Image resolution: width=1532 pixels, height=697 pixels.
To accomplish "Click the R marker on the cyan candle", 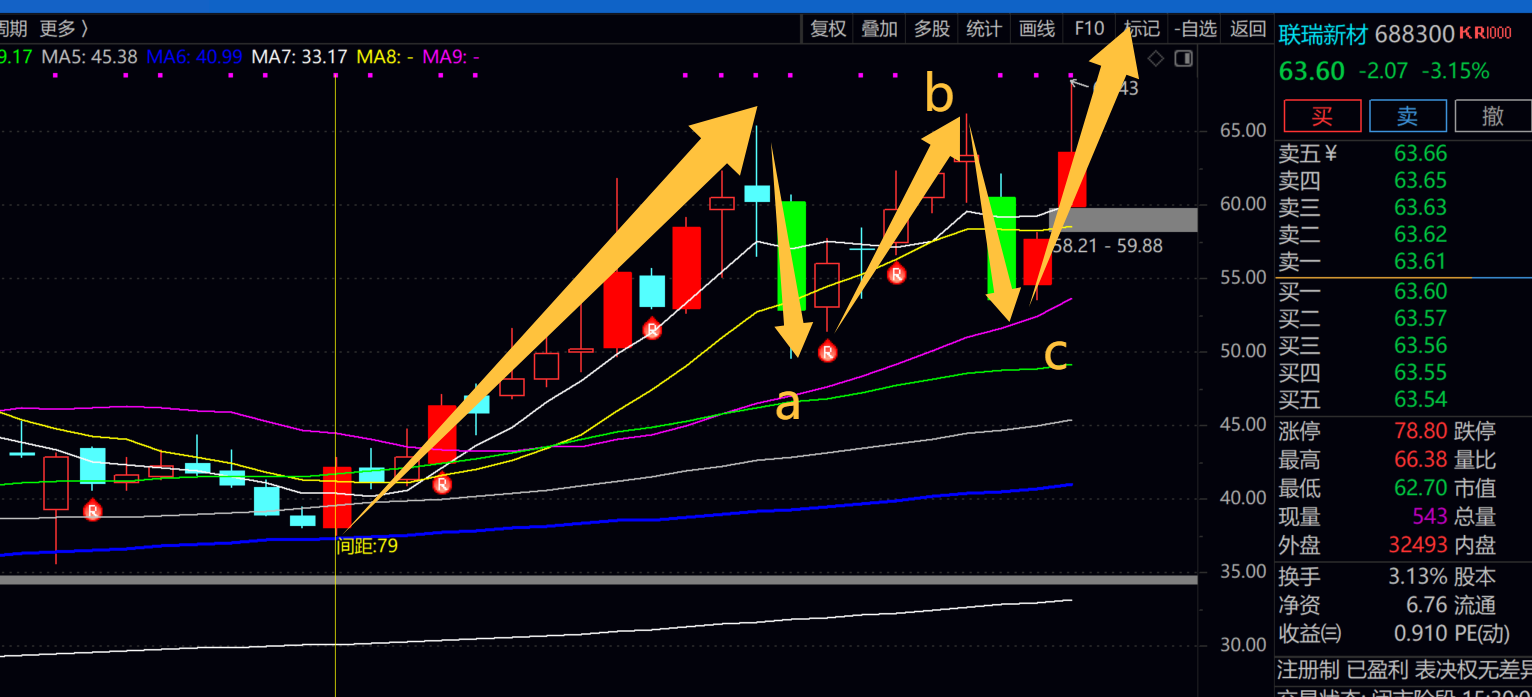I will pyautogui.click(x=652, y=329).
